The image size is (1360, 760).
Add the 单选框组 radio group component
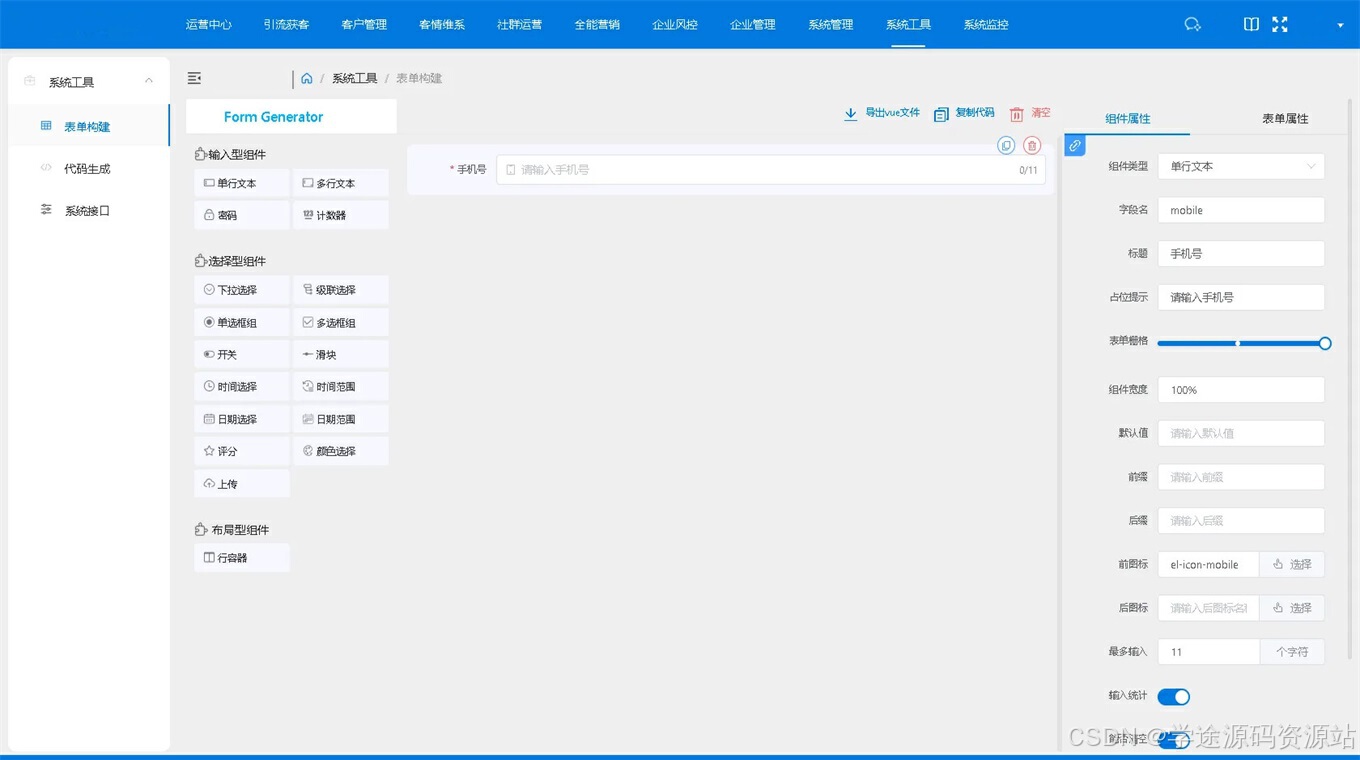(x=242, y=323)
